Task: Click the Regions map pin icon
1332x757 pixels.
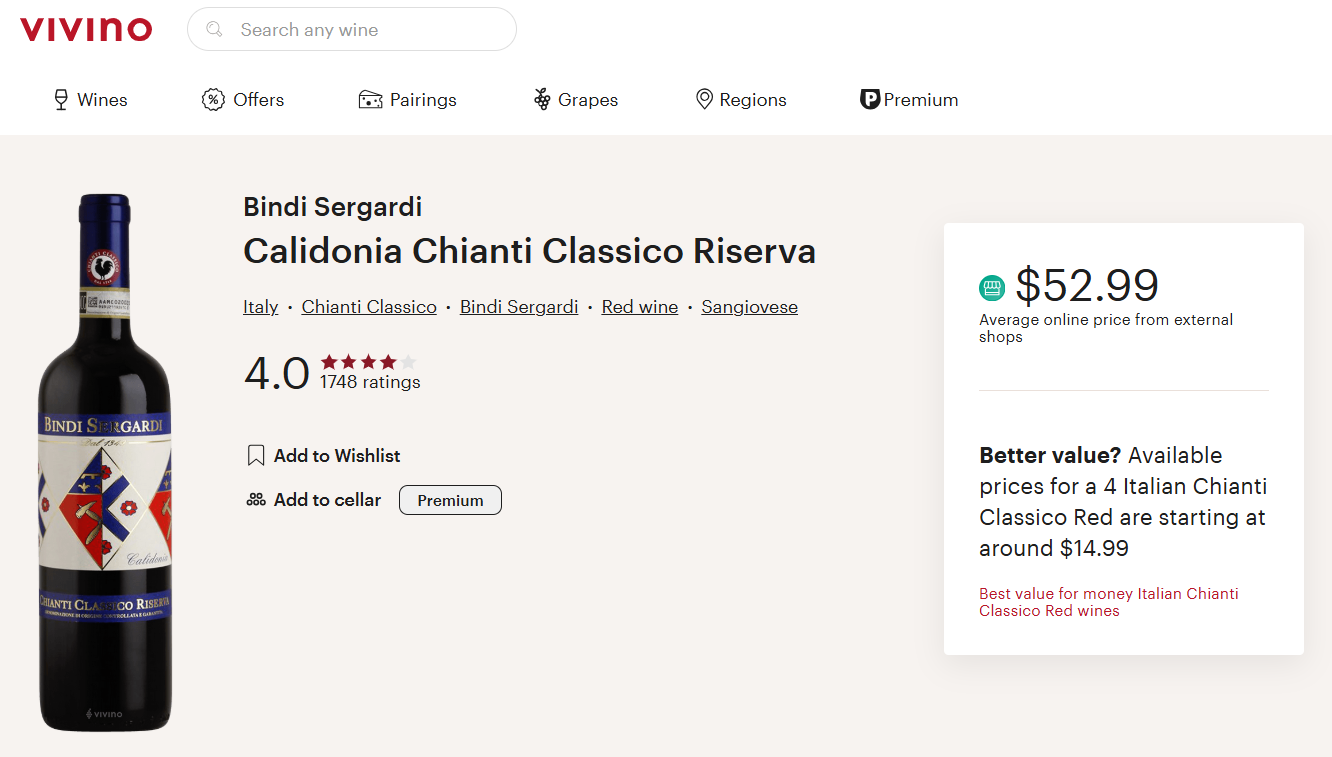Action: point(704,100)
